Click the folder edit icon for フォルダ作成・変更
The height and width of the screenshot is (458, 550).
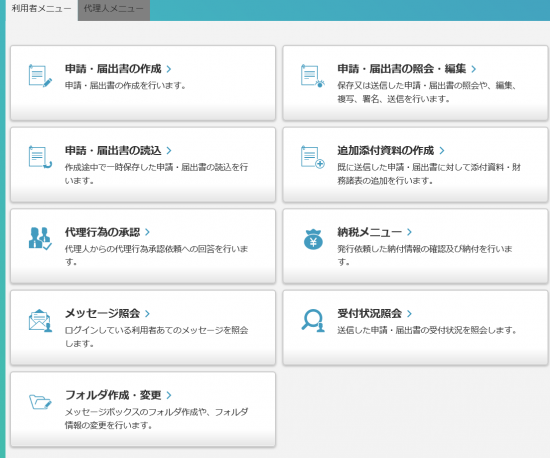[40, 402]
